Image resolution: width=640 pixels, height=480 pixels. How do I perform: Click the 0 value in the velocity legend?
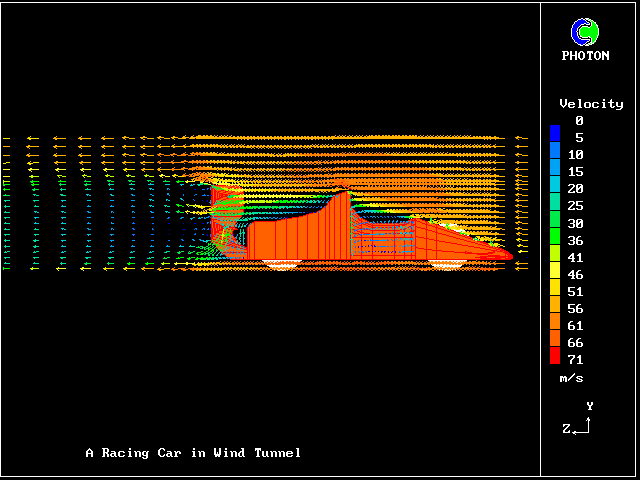click(579, 121)
